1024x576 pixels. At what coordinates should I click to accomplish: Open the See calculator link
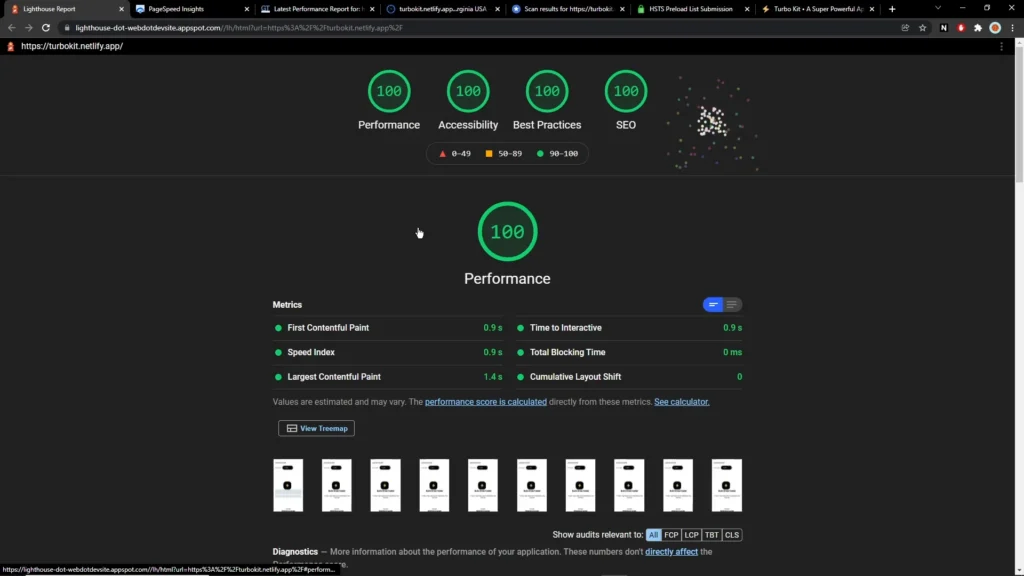click(681, 402)
